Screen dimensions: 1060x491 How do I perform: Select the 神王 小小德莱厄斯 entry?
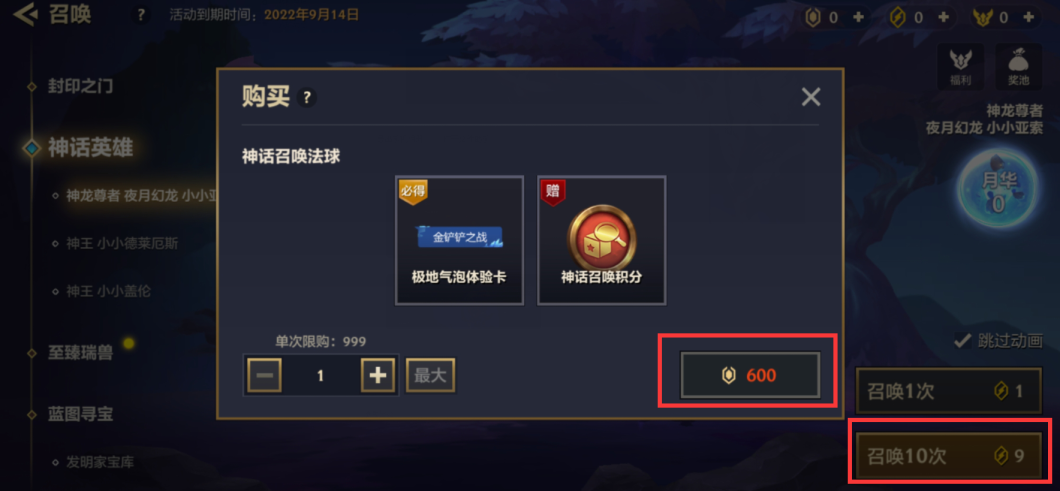[x=122, y=243]
